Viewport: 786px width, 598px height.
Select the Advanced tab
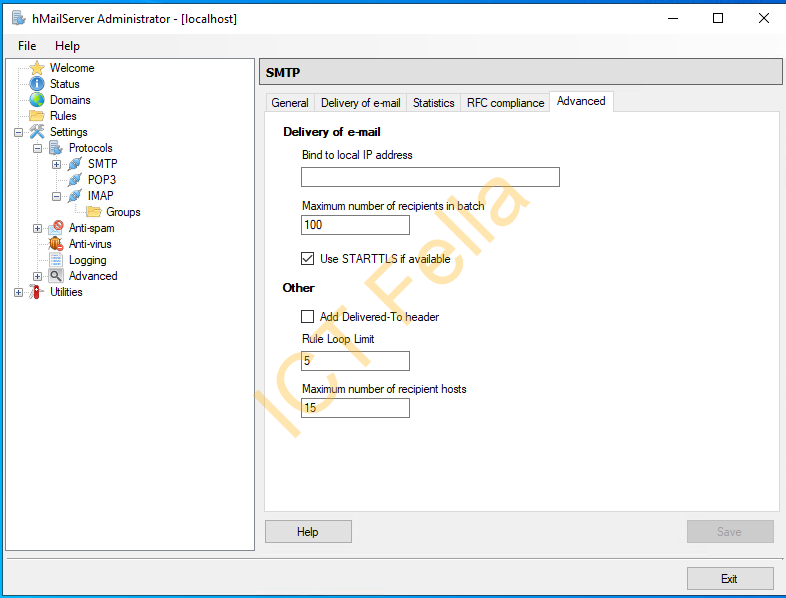581,101
